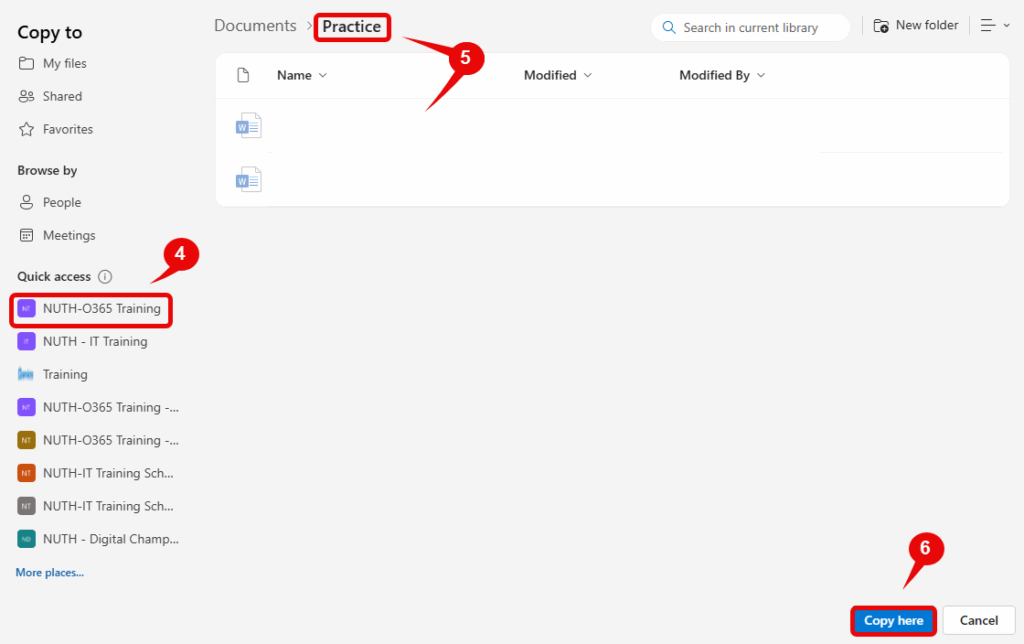The image size is (1024, 644).
Task: Go to Documents breadcrumb
Action: pos(255,26)
